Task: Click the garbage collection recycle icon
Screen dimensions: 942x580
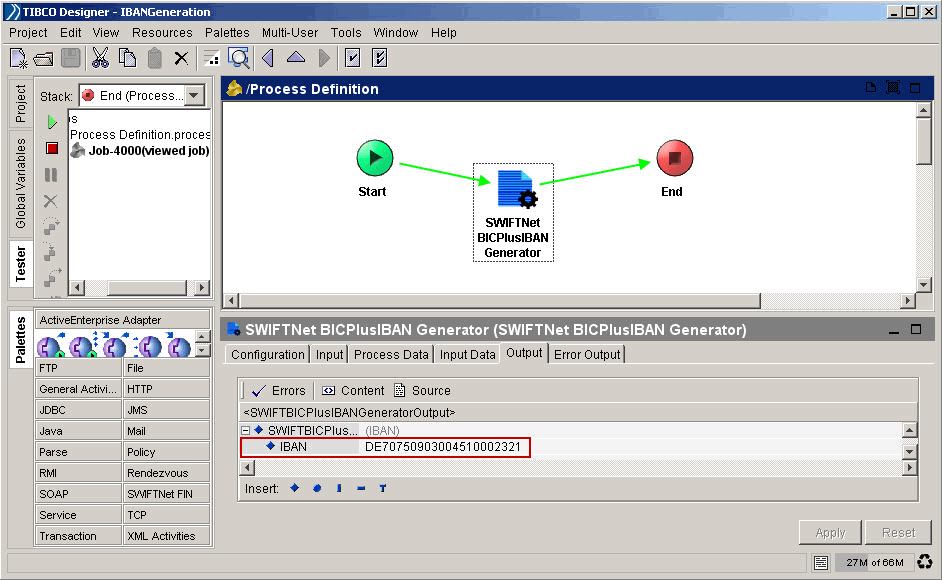Action: [925, 562]
